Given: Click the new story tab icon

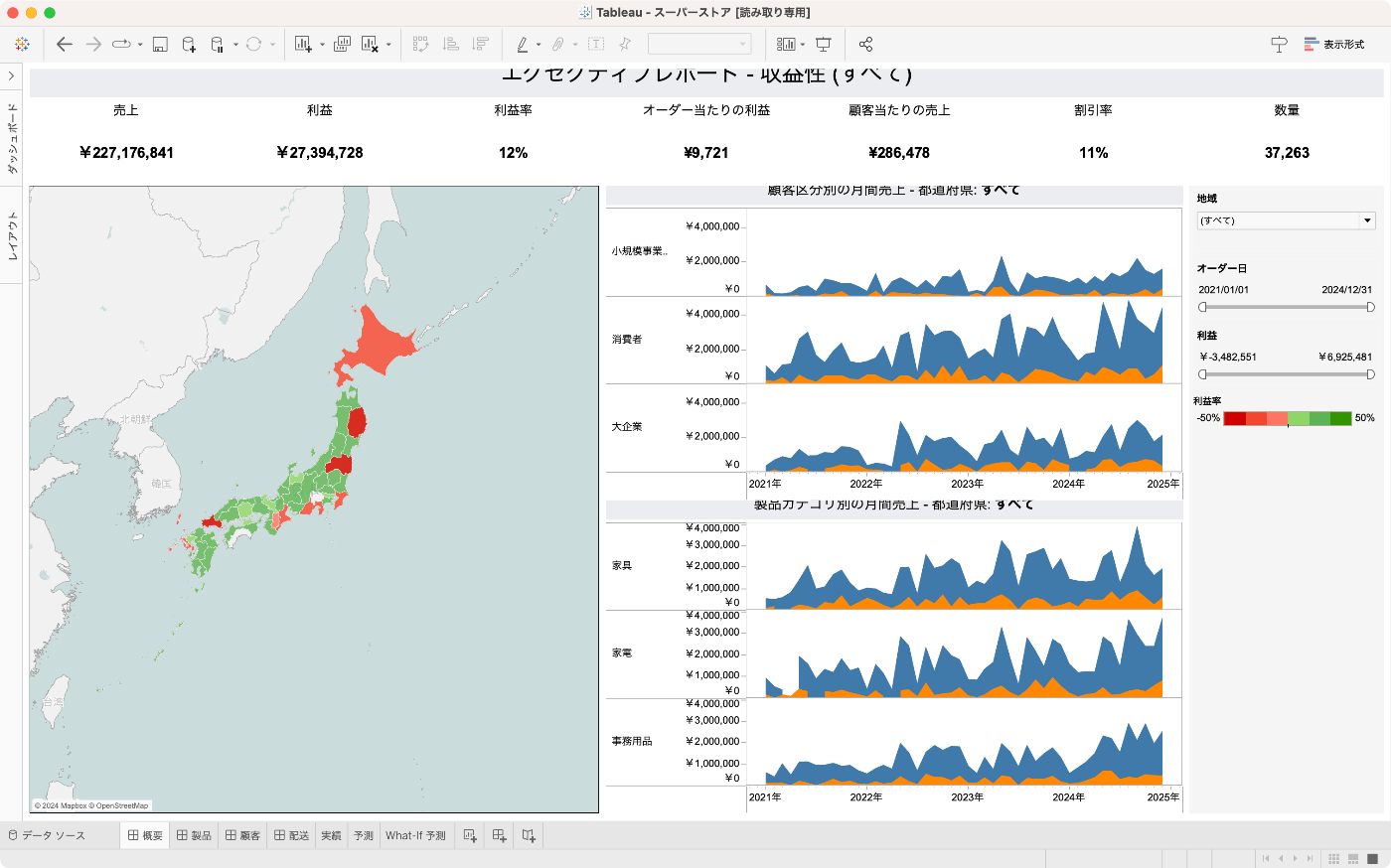Looking at the screenshot, I should tap(529, 836).
